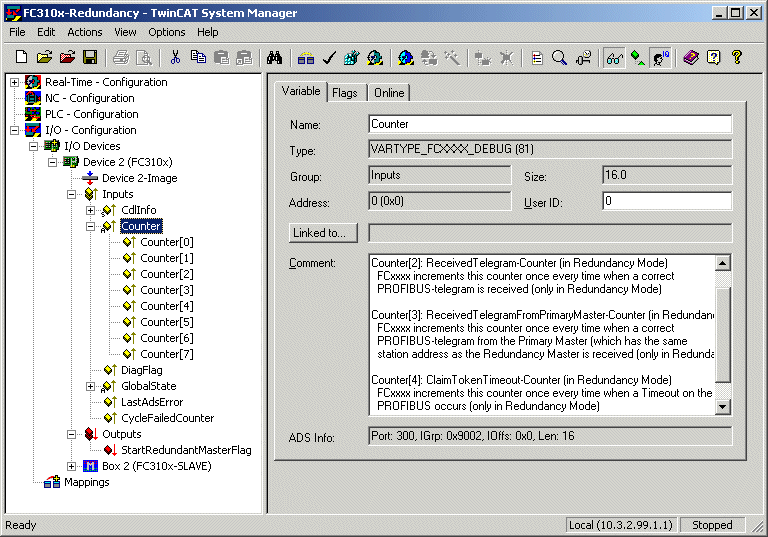Image resolution: width=768 pixels, height=537 pixels.
Task: Open the View menu
Action: (x=125, y=32)
